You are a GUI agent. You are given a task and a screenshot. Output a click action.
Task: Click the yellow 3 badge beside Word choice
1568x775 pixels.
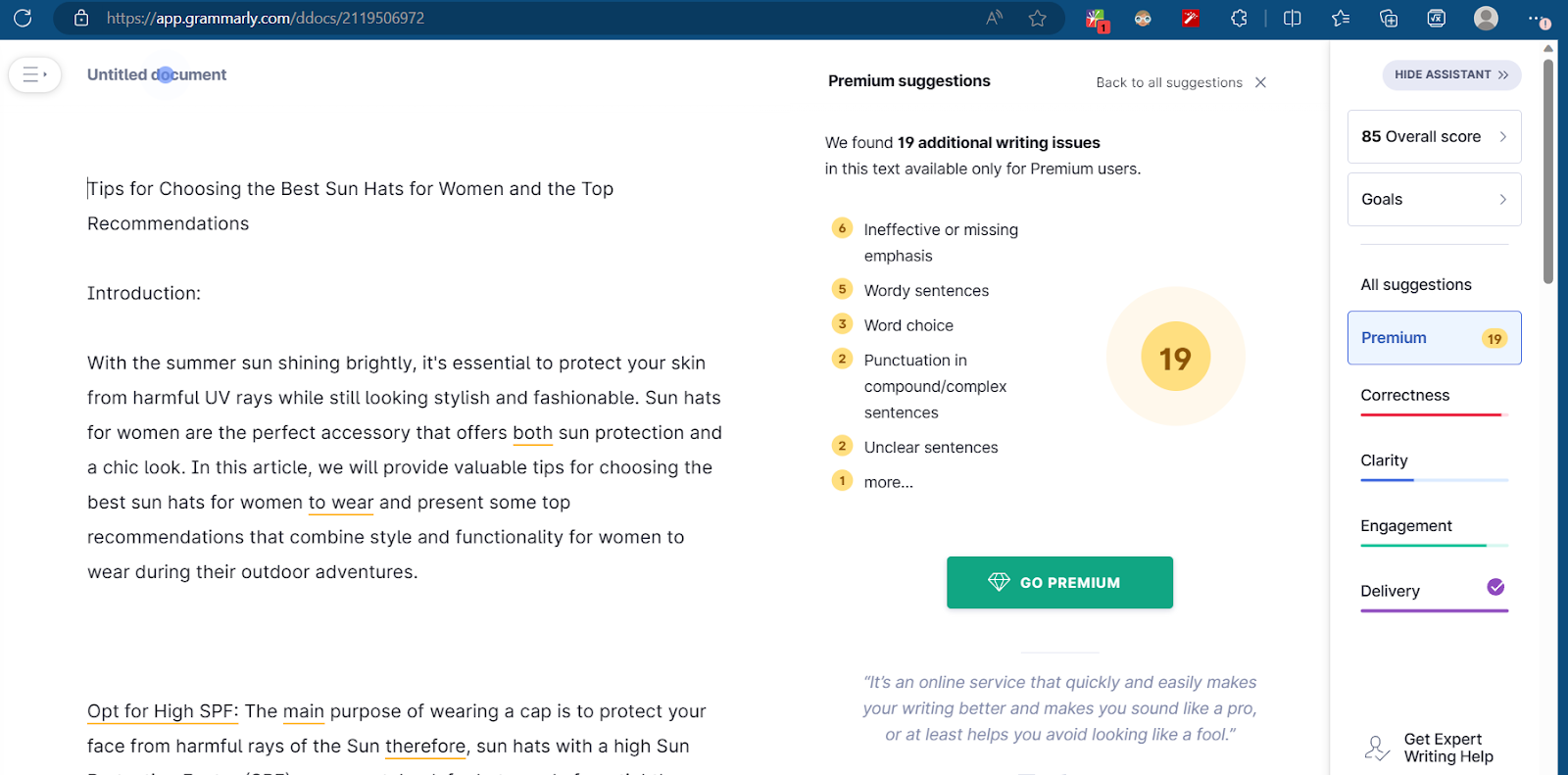point(842,323)
